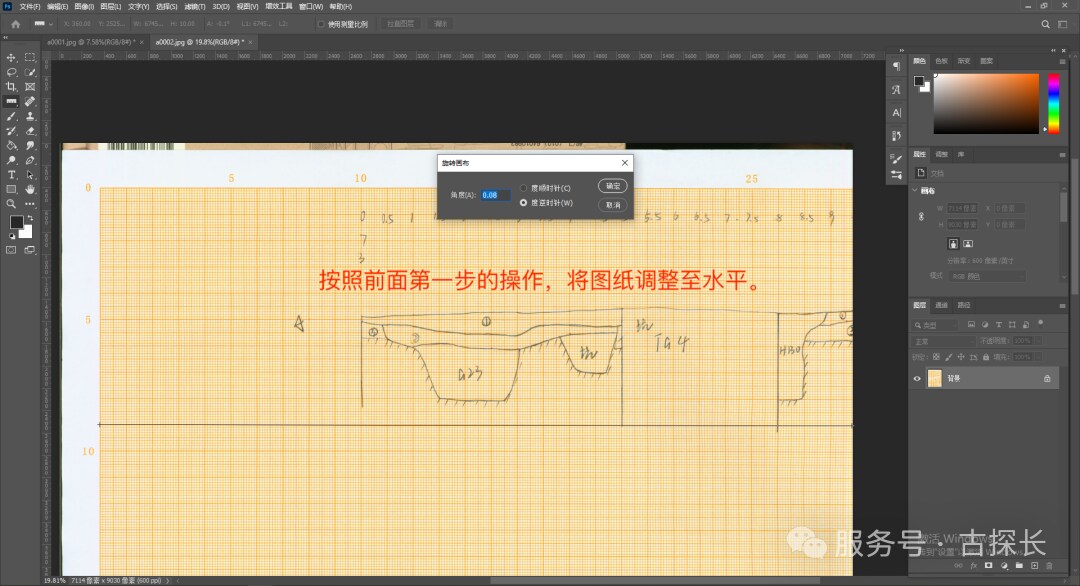This screenshot has width=1080, height=586.
Task: Select the Type tool
Action: tap(11, 175)
